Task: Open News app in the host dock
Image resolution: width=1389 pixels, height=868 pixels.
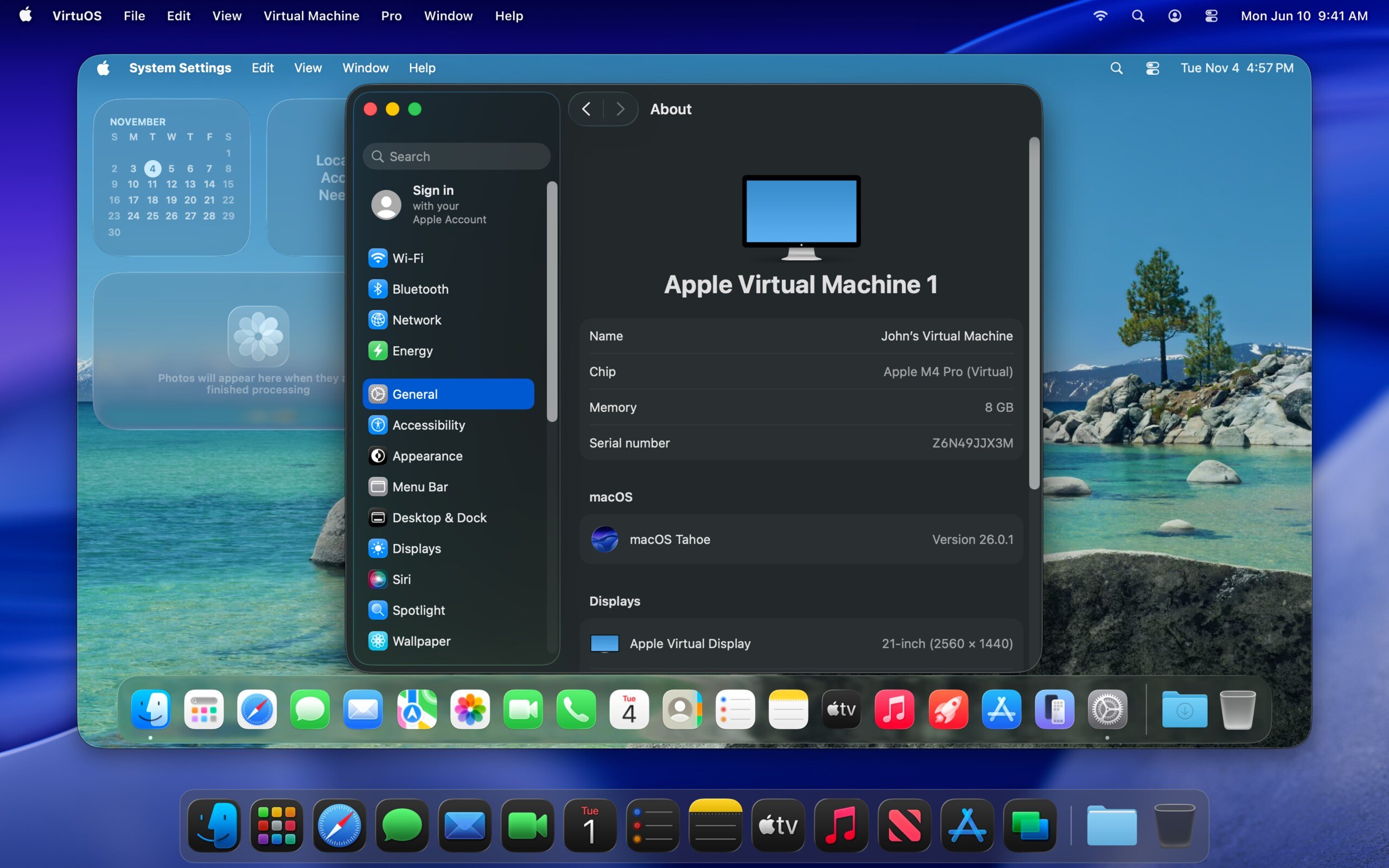Action: click(904, 826)
